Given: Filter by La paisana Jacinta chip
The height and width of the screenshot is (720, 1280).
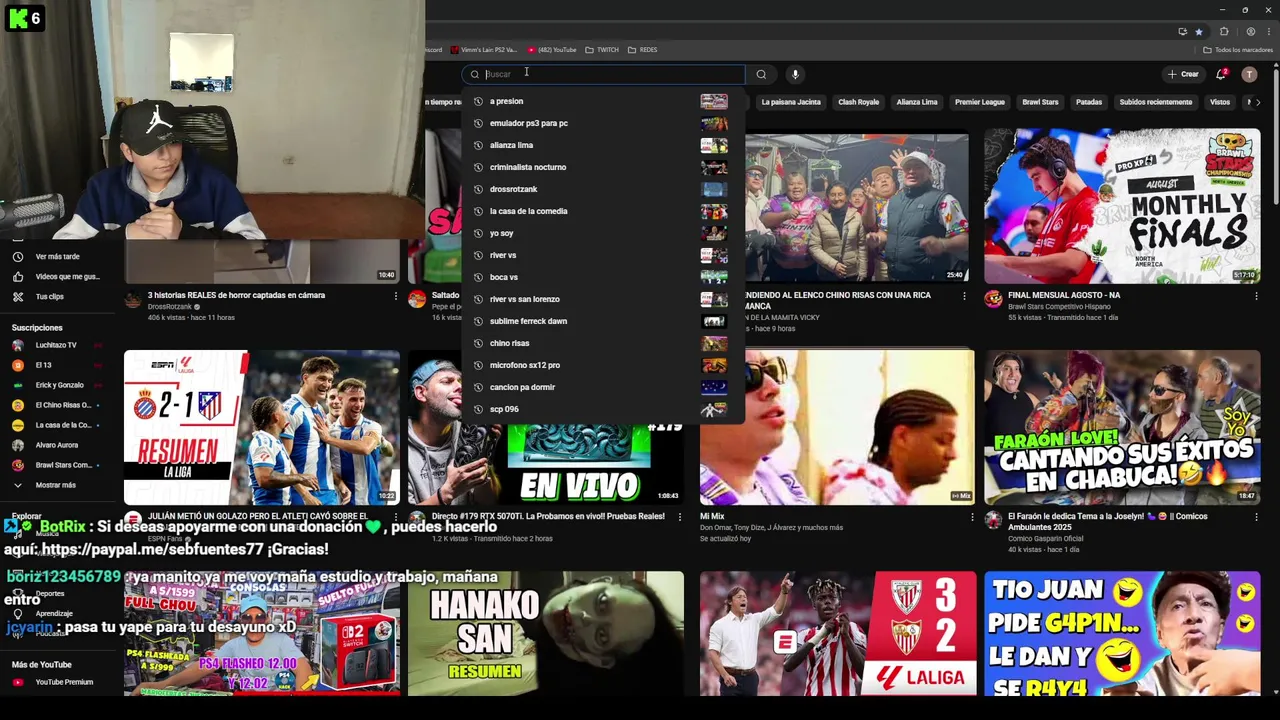Looking at the screenshot, I should (791, 102).
